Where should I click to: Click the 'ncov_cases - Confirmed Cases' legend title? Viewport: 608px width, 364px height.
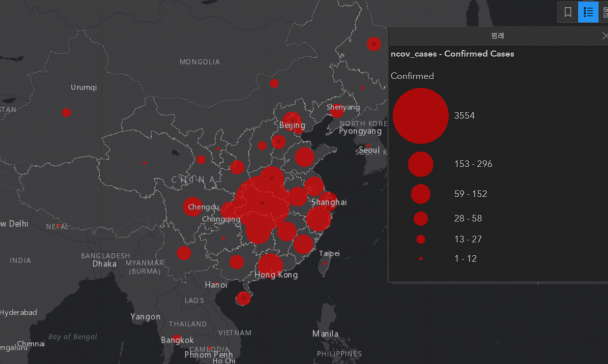(x=452, y=54)
